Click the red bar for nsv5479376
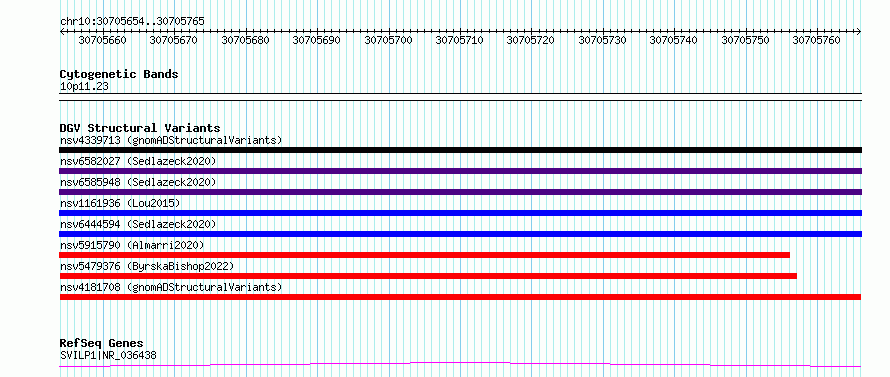The image size is (890, 377). pyautogui.click(x=428, y=276)
